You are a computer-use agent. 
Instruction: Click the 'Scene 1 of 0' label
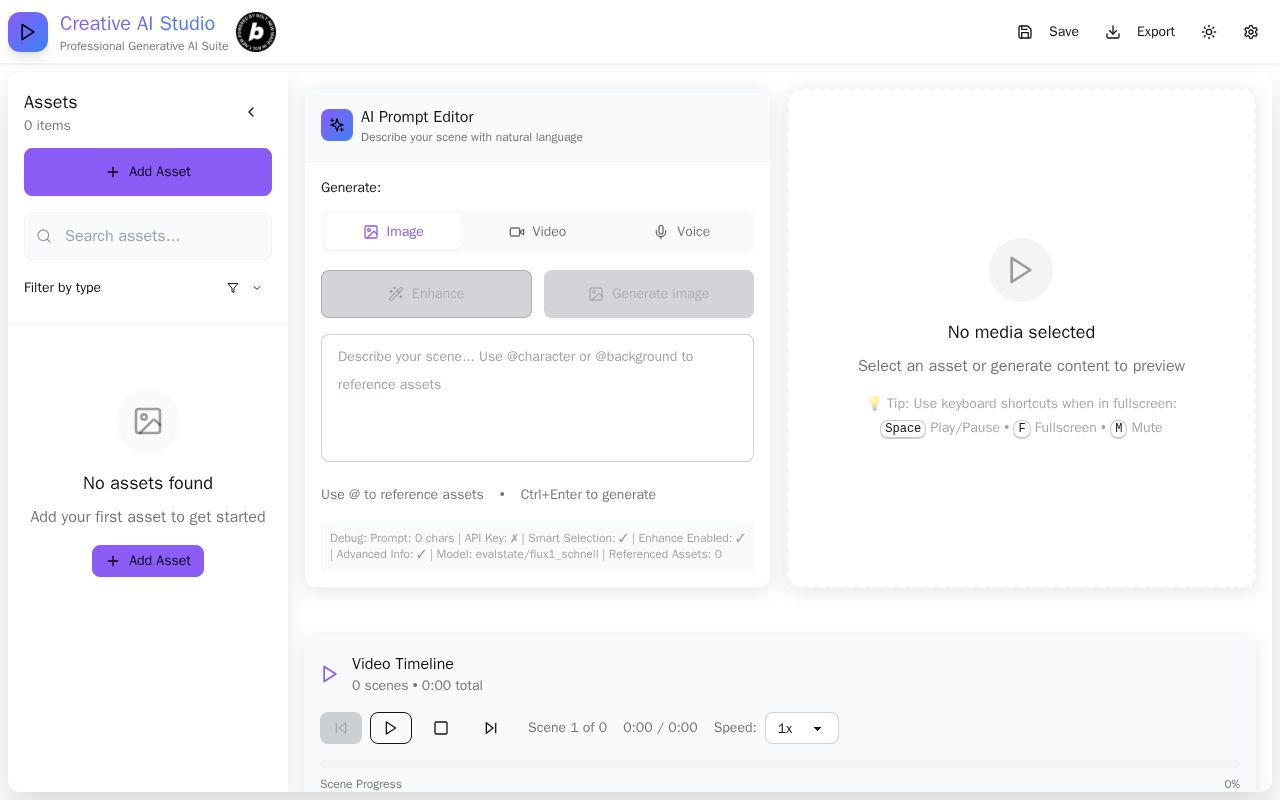pos(567,728)
